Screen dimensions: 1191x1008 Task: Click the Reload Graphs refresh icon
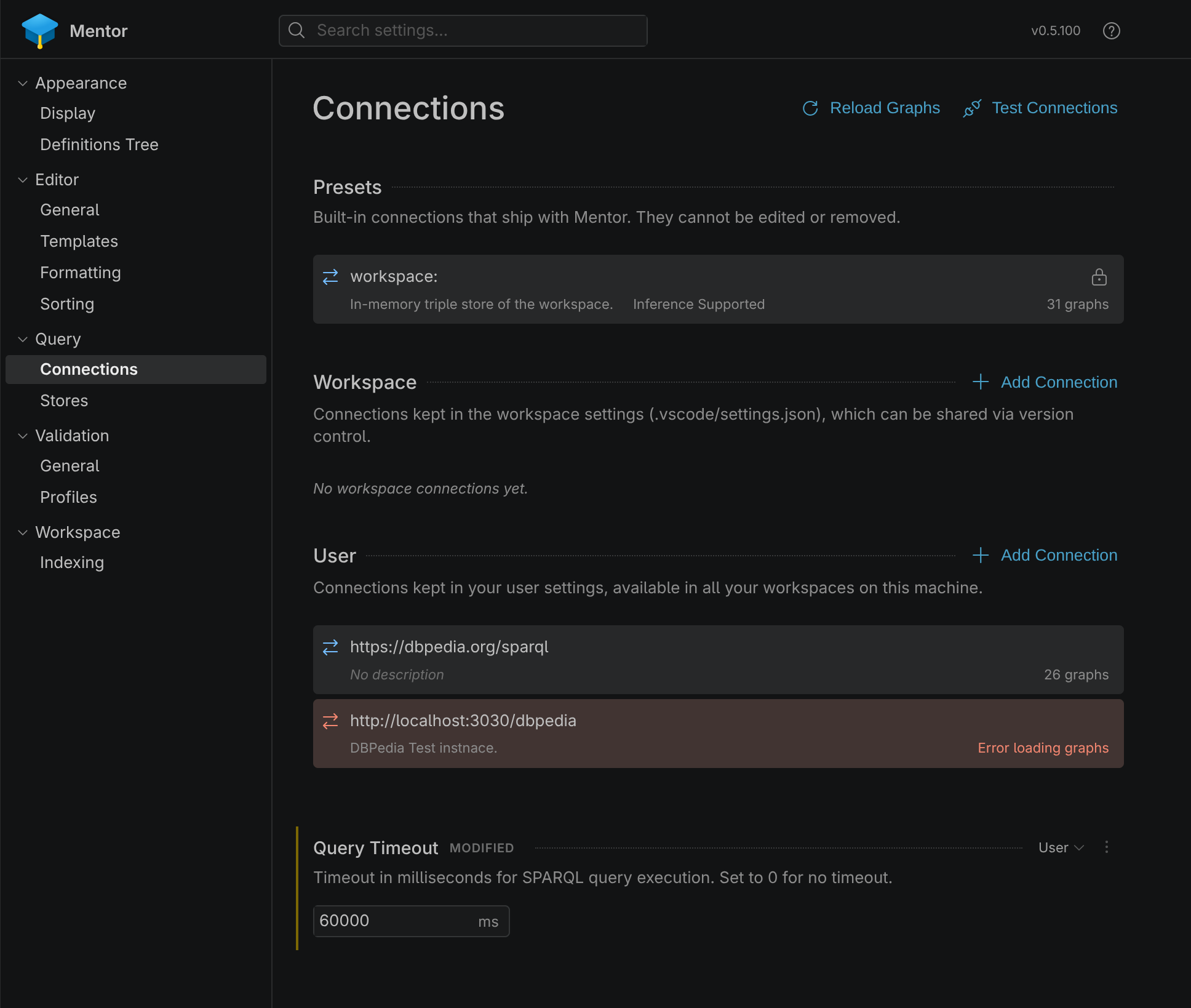810,108
